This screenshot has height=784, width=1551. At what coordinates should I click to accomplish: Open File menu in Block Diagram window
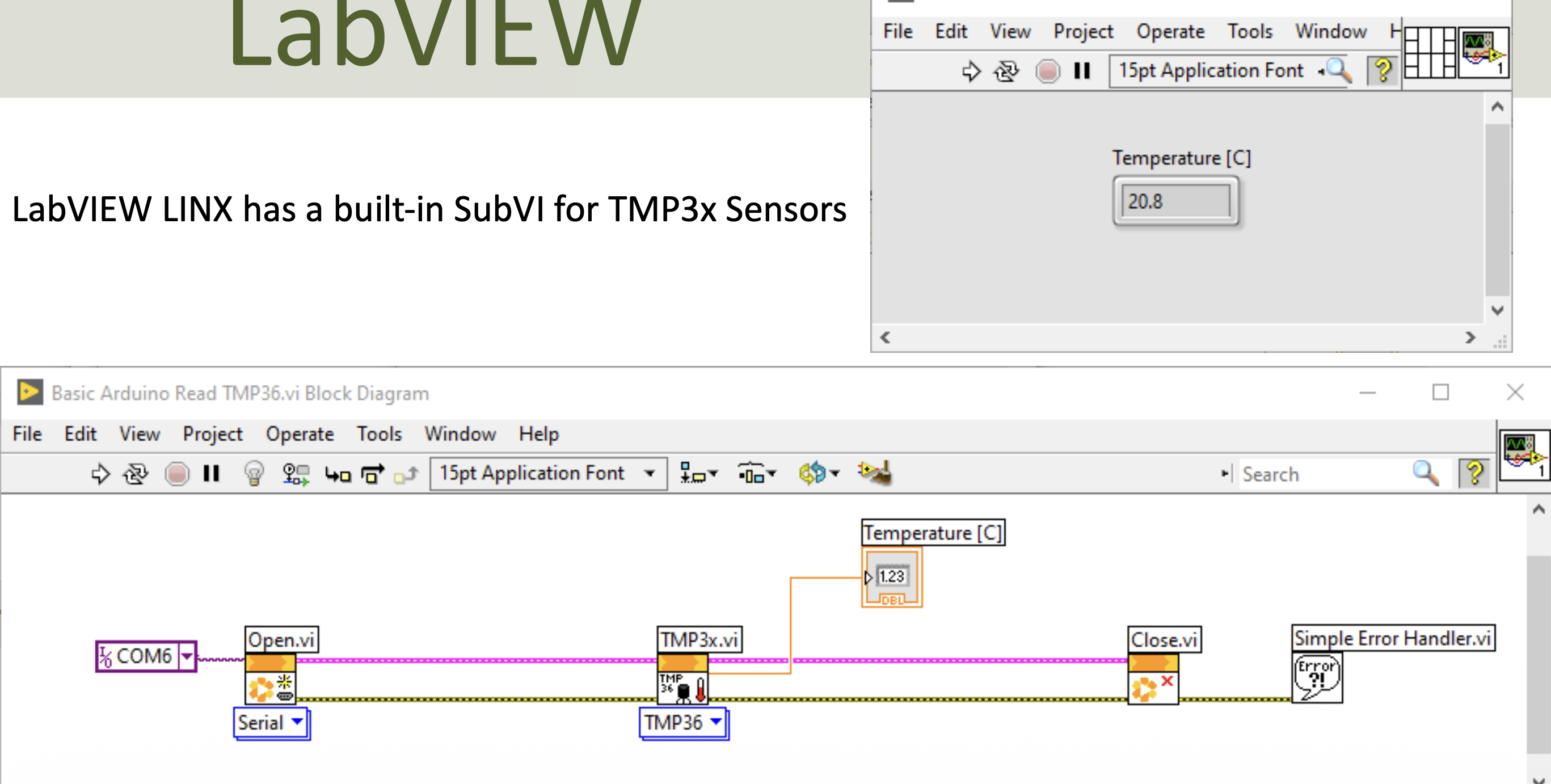[x=27, y=434]
